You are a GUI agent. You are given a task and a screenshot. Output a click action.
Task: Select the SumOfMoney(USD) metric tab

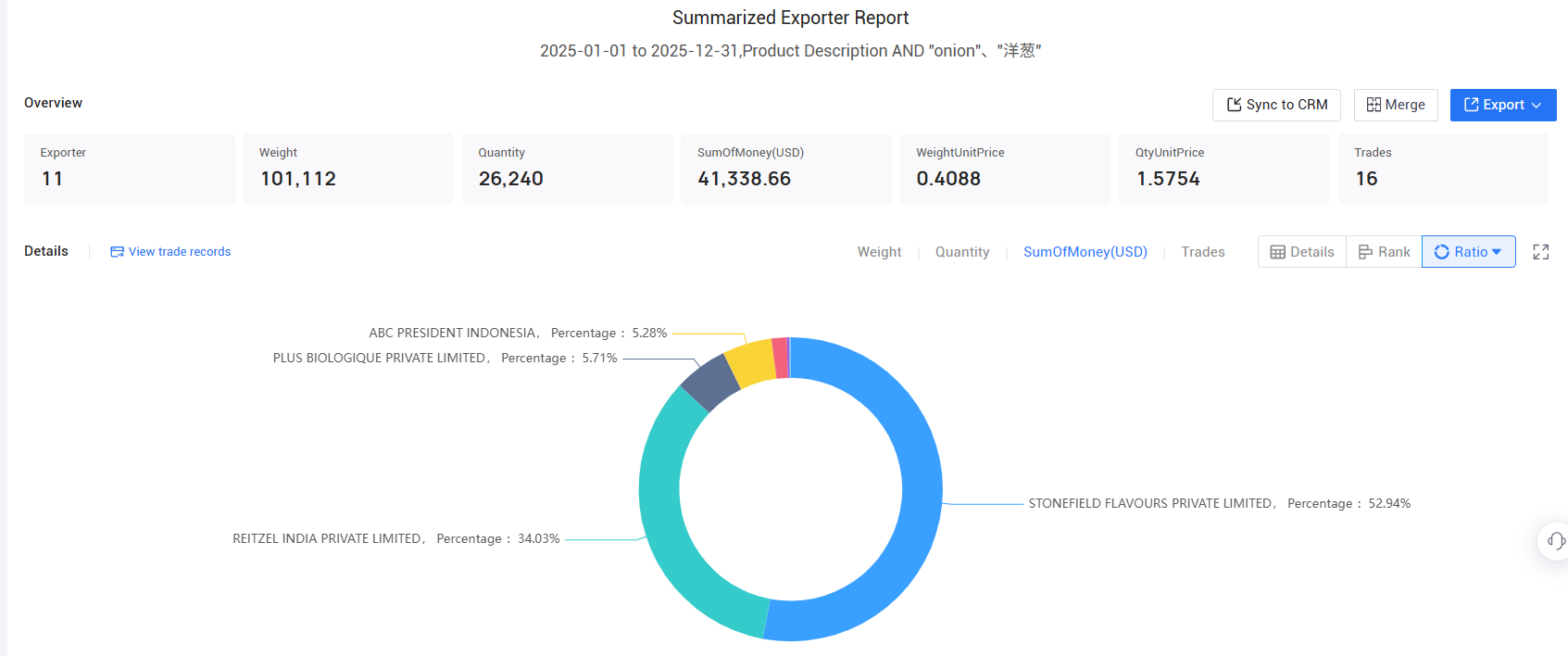tap(1085, 252)
